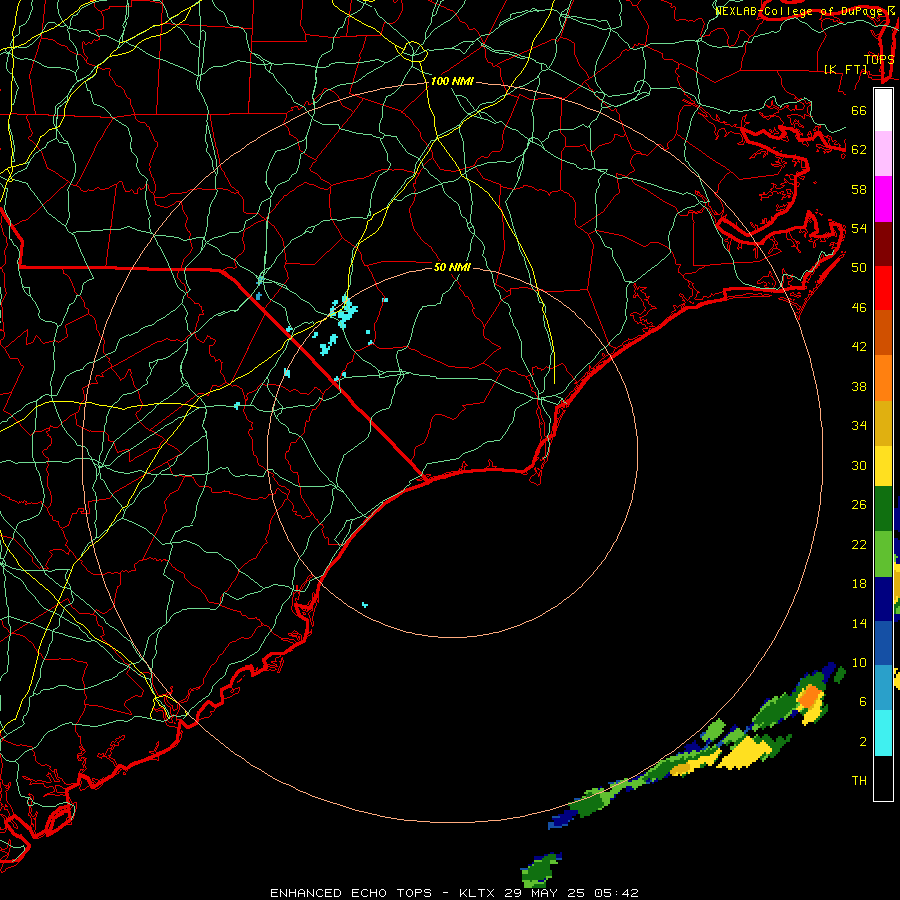Click the "26" legend value
900x900 pixels.
click(x=859, y=505)
